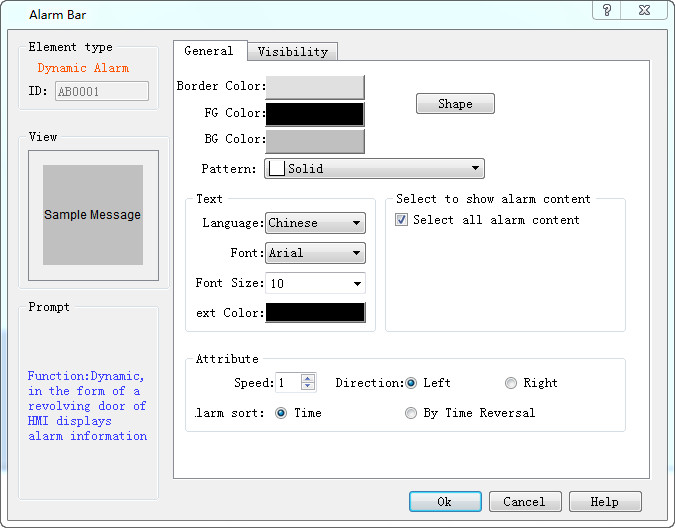Click the Prompt function description text
This screenshot has width=675, height=528.
tap(87, 406)
